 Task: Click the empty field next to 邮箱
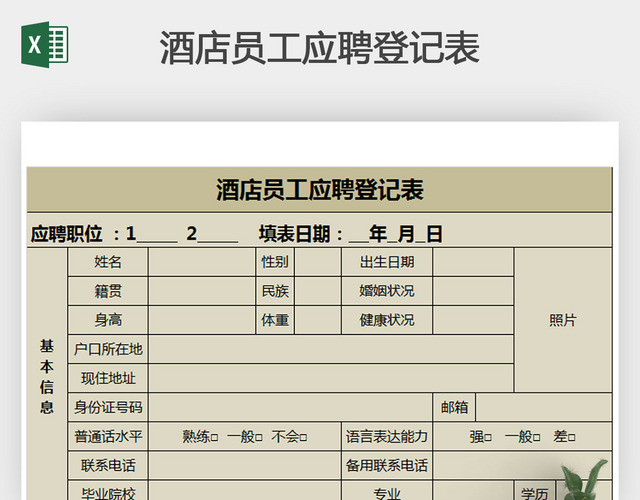544,407
